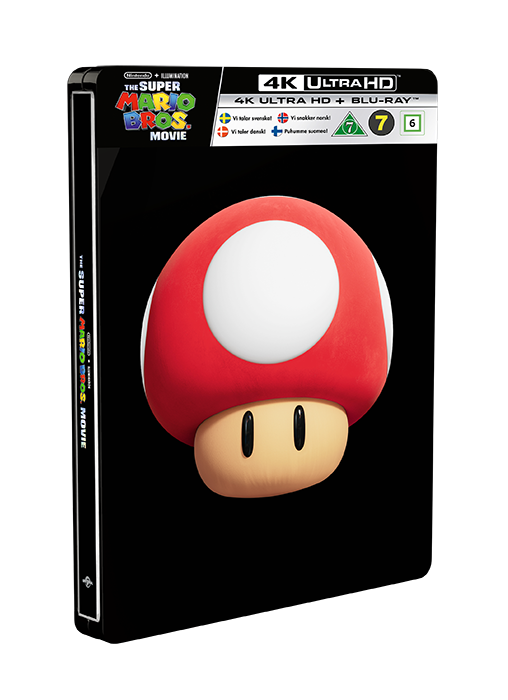The width and height of the screenshot is (508, 700).
Task: Click the 'Puhumme suomea!' text
Action: pyautogui.click(x=306, y=131)
